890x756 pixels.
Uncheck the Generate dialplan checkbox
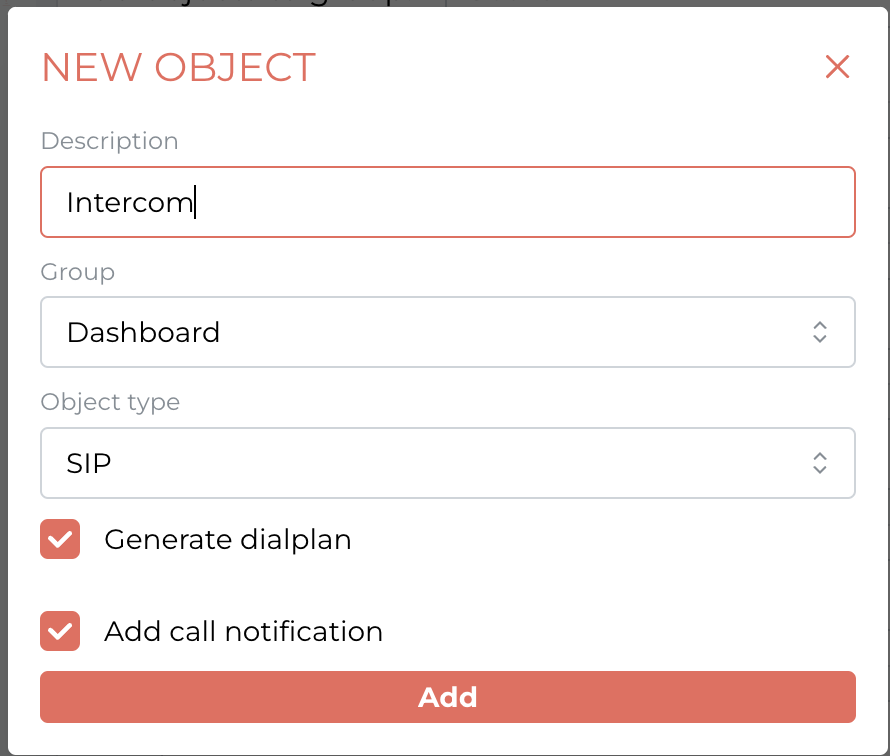point(60,539)
